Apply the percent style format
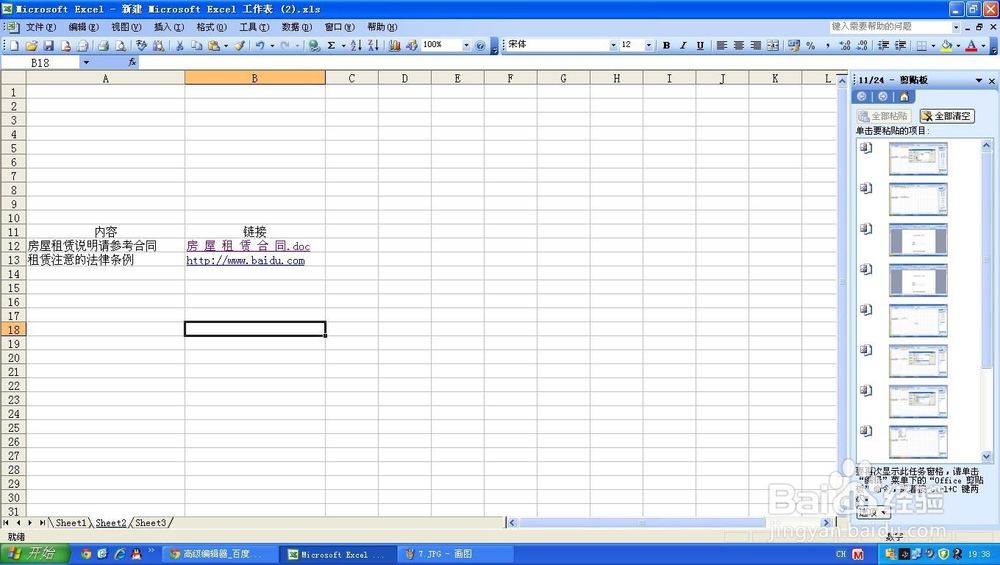 tap(811, 45)
